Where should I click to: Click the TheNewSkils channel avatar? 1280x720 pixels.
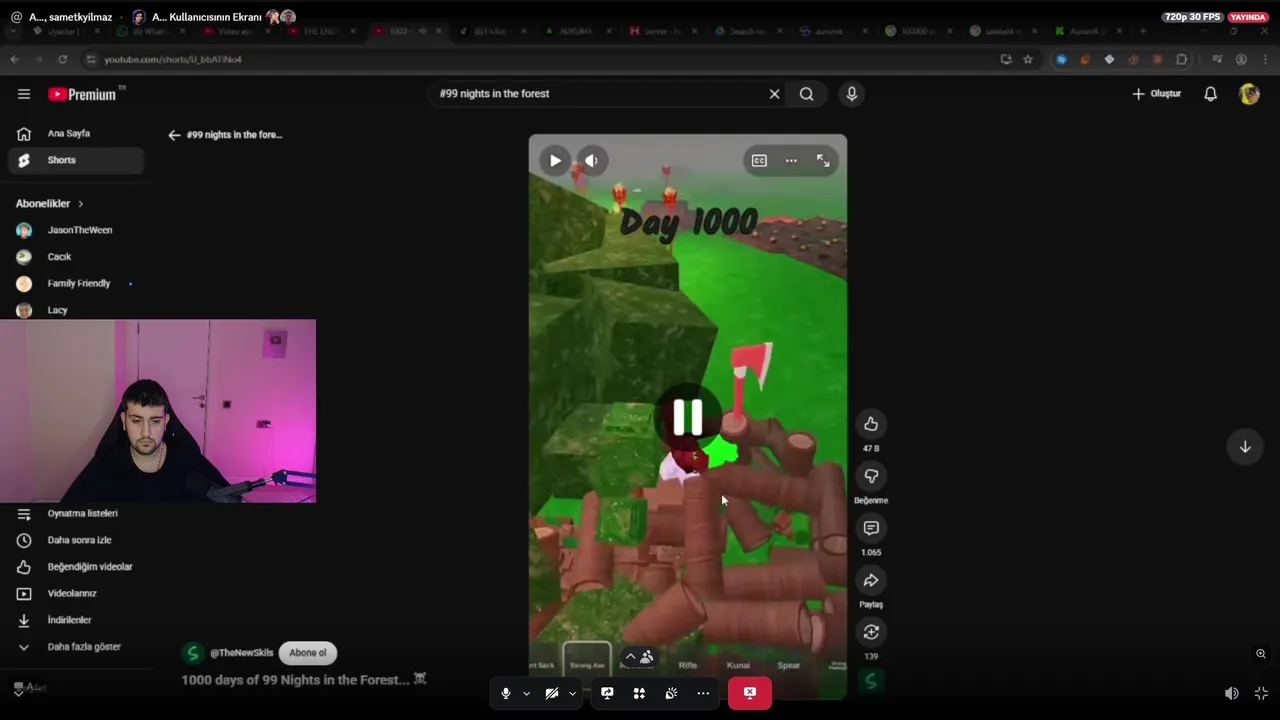coord(193,653)
